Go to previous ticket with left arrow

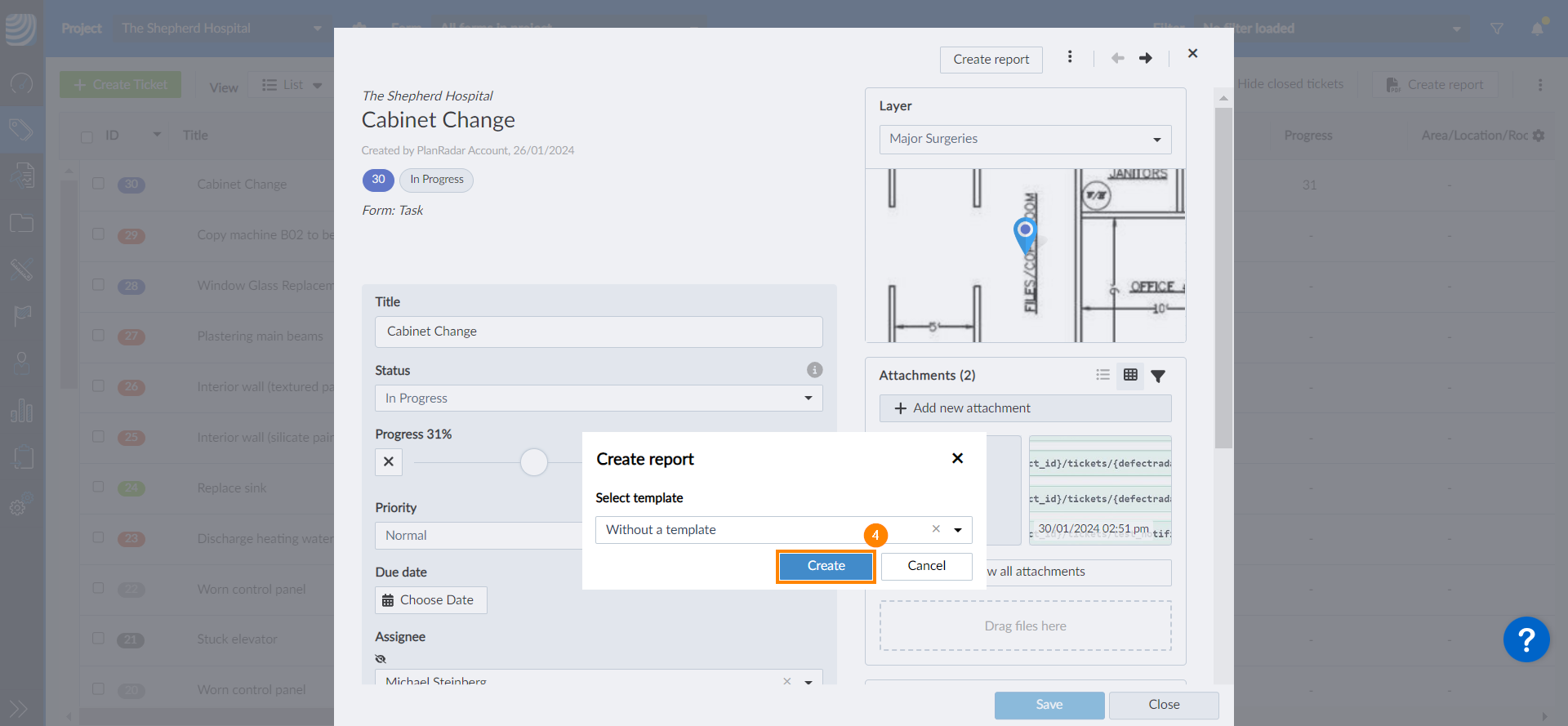pos(1117,58)
